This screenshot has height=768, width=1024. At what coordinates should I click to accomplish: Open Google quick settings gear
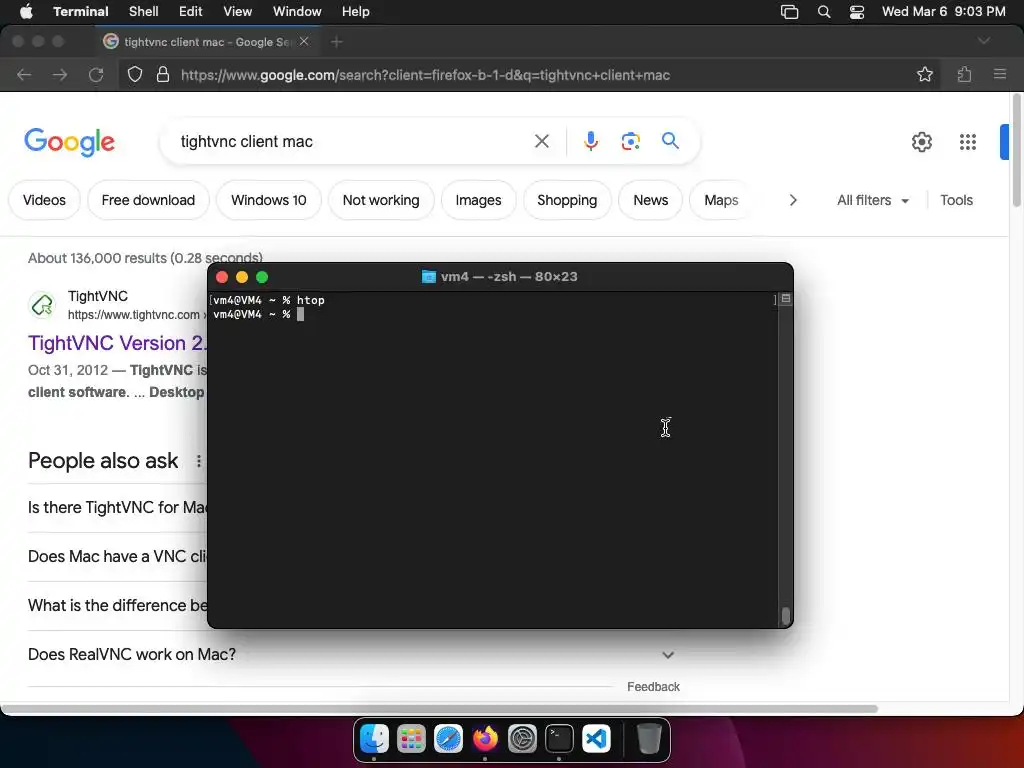pos(921,142)
